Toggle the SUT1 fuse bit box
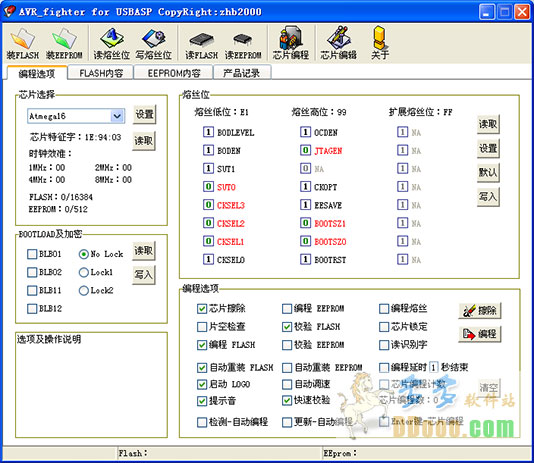Image resolution: width=534 pixels, height=463 pixels. click(208, 169)
